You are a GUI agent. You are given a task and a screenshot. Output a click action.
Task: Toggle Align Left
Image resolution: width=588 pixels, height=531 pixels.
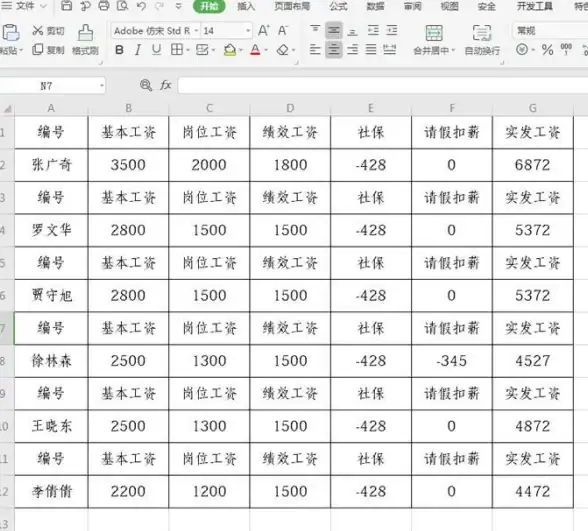315,49
